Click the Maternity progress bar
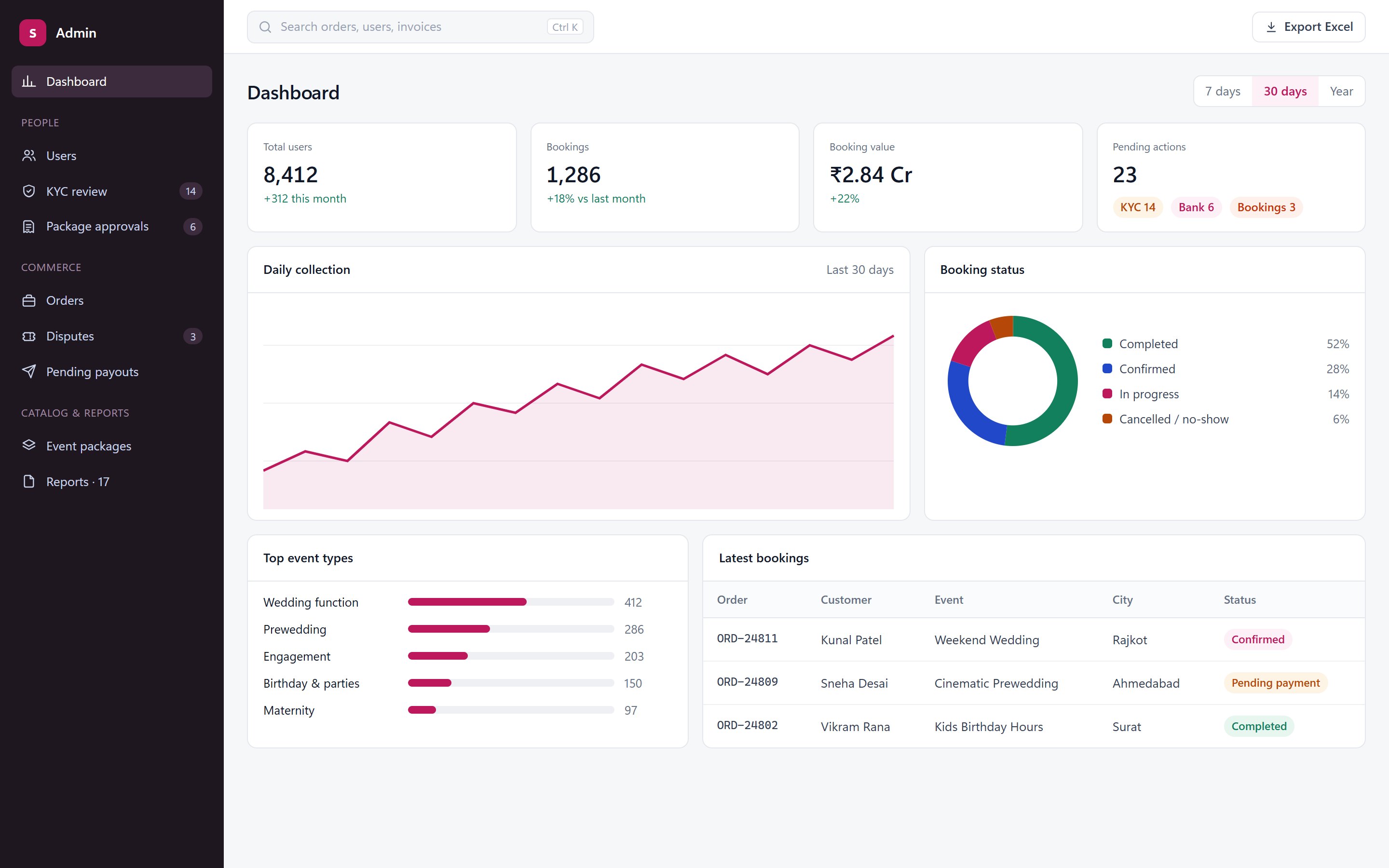 [511, 710]
